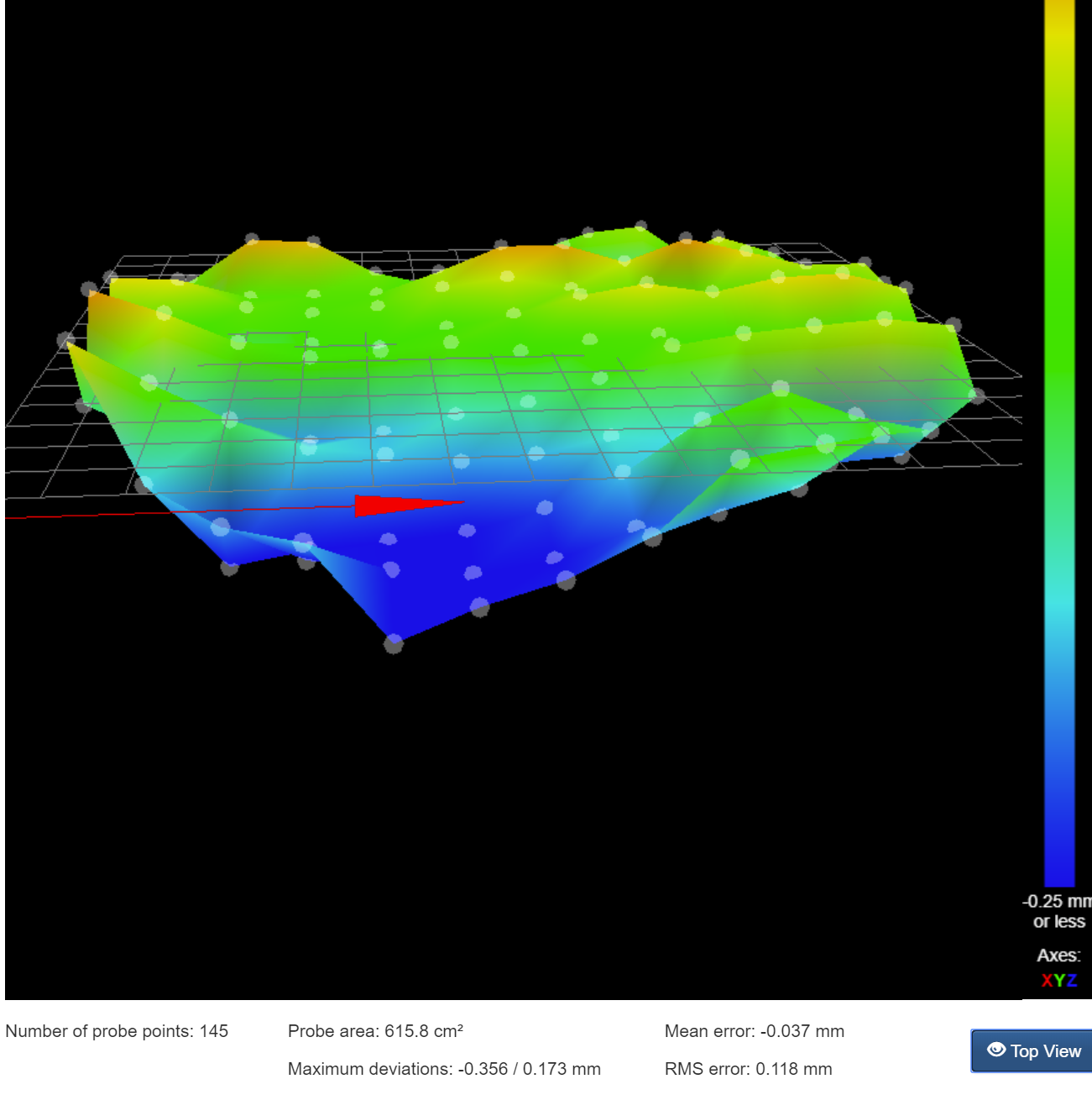Select the rightmost probe point on mesh edge
The image size is (1092, 1100).
tap(977, 395)
